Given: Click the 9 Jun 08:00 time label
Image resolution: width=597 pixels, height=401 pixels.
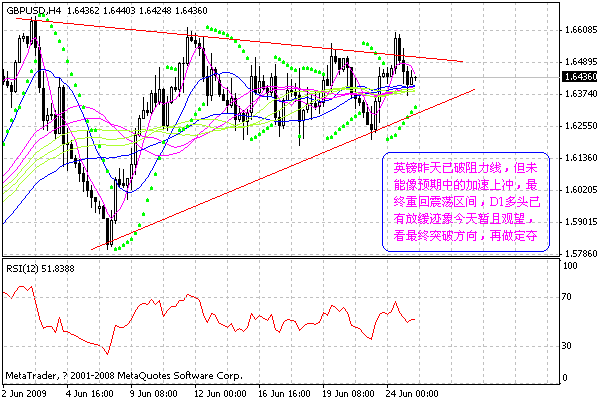Looking at the screenshot, I should coord(153,393).
